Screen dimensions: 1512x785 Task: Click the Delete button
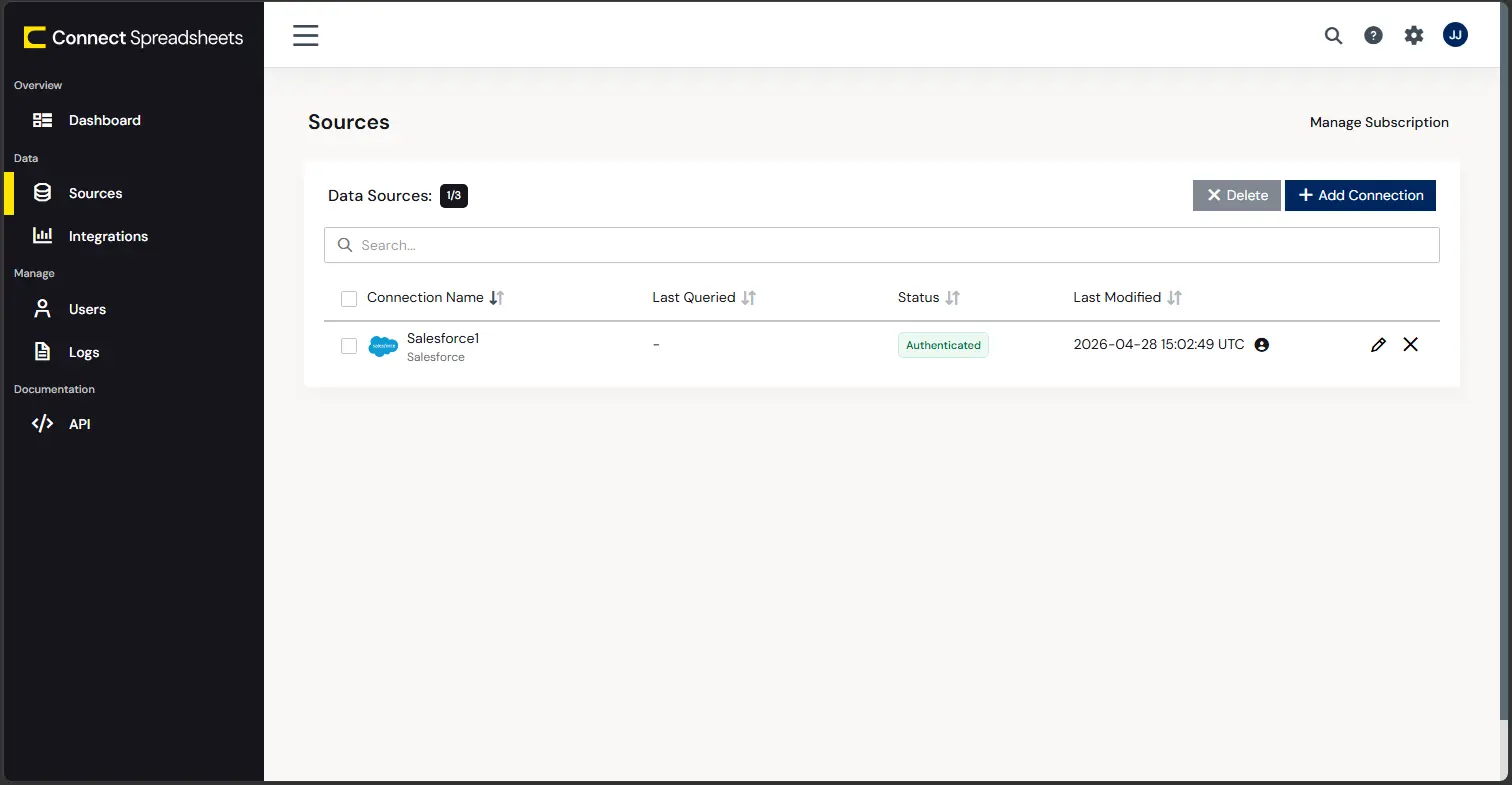coord(1237,195)
